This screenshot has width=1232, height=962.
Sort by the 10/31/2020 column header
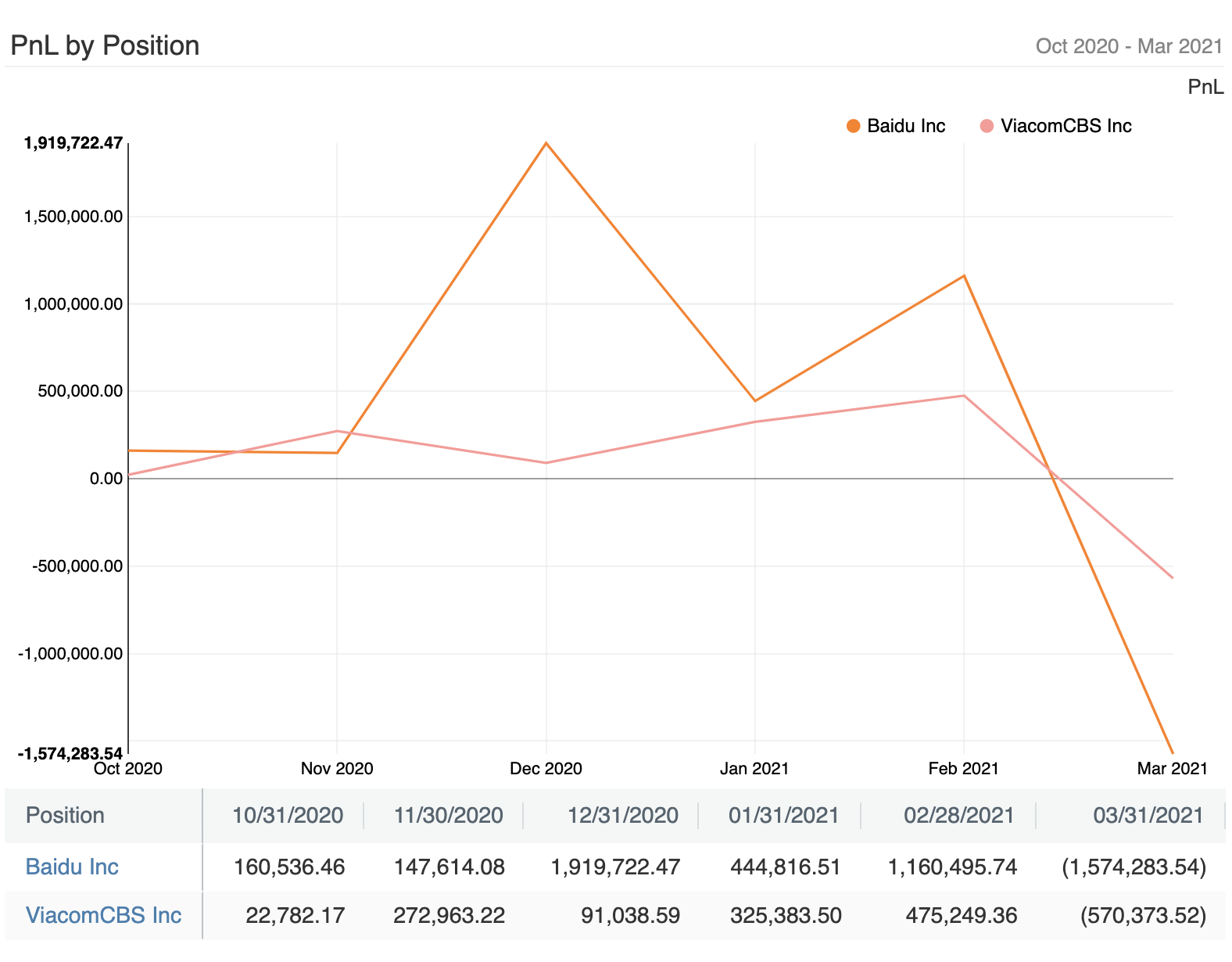(288, 815)
